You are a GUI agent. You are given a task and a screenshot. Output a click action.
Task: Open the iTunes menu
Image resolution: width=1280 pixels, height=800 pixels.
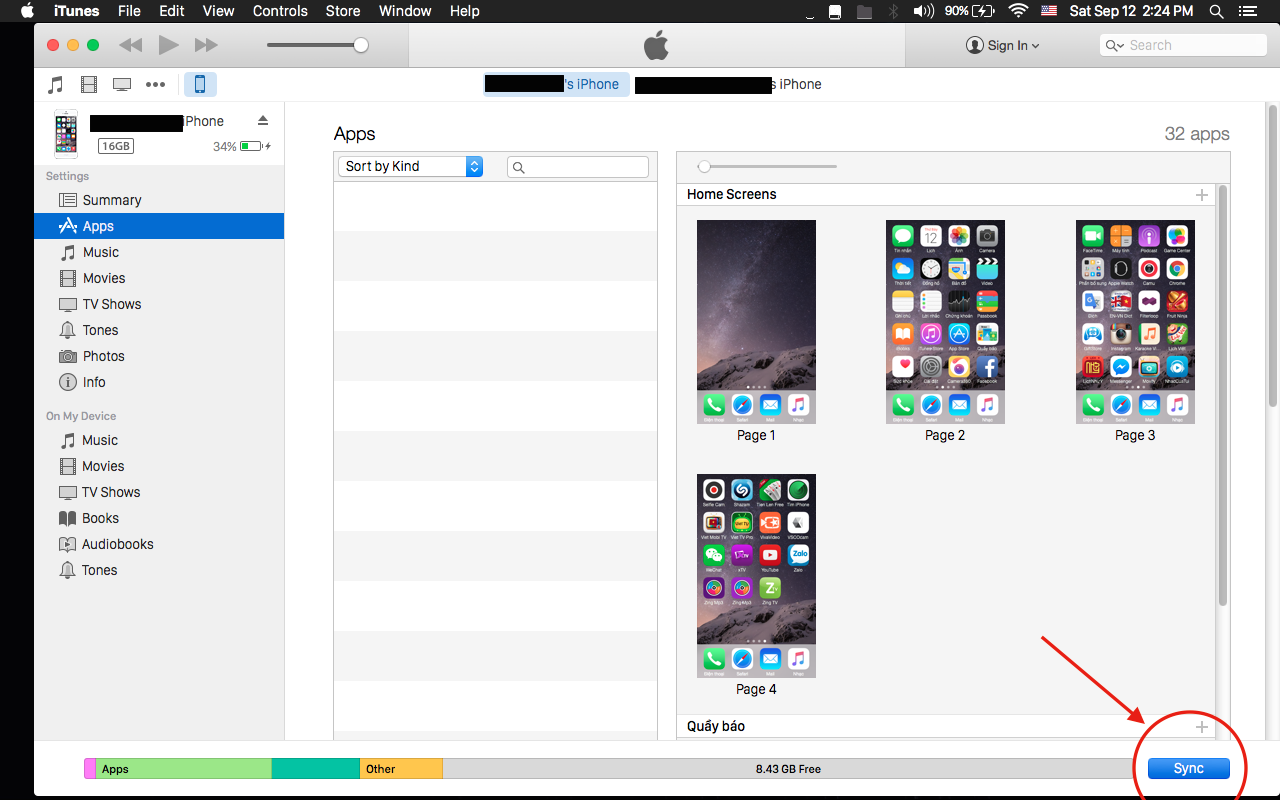pos(76,11)
